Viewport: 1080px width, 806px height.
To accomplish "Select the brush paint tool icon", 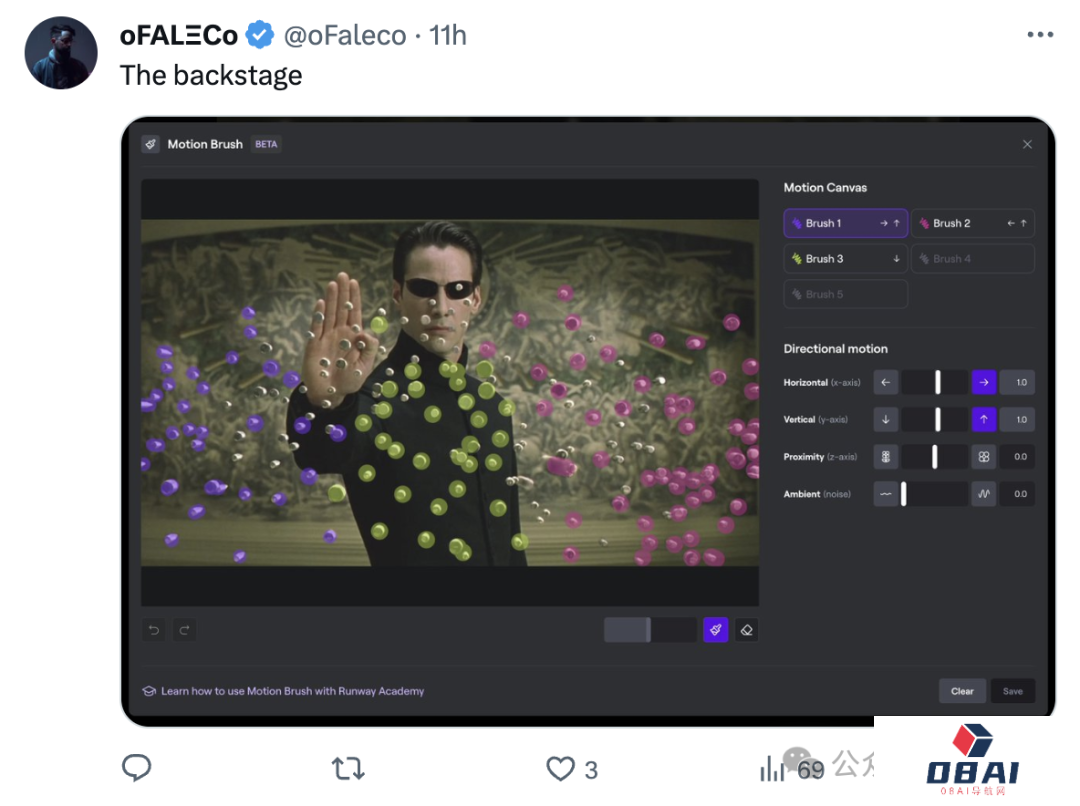I will coord(716,630).
